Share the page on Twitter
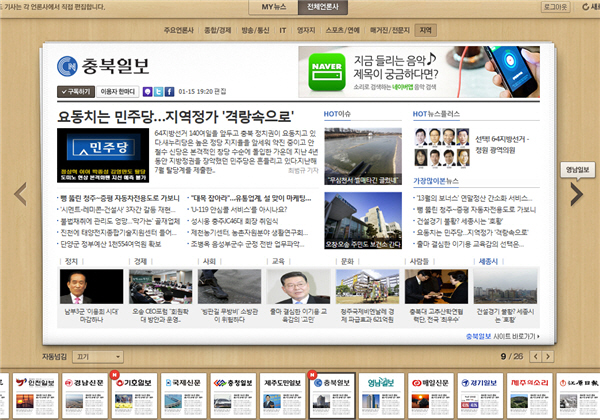Viewport: 600px width, 420px height. pos(158,92)
